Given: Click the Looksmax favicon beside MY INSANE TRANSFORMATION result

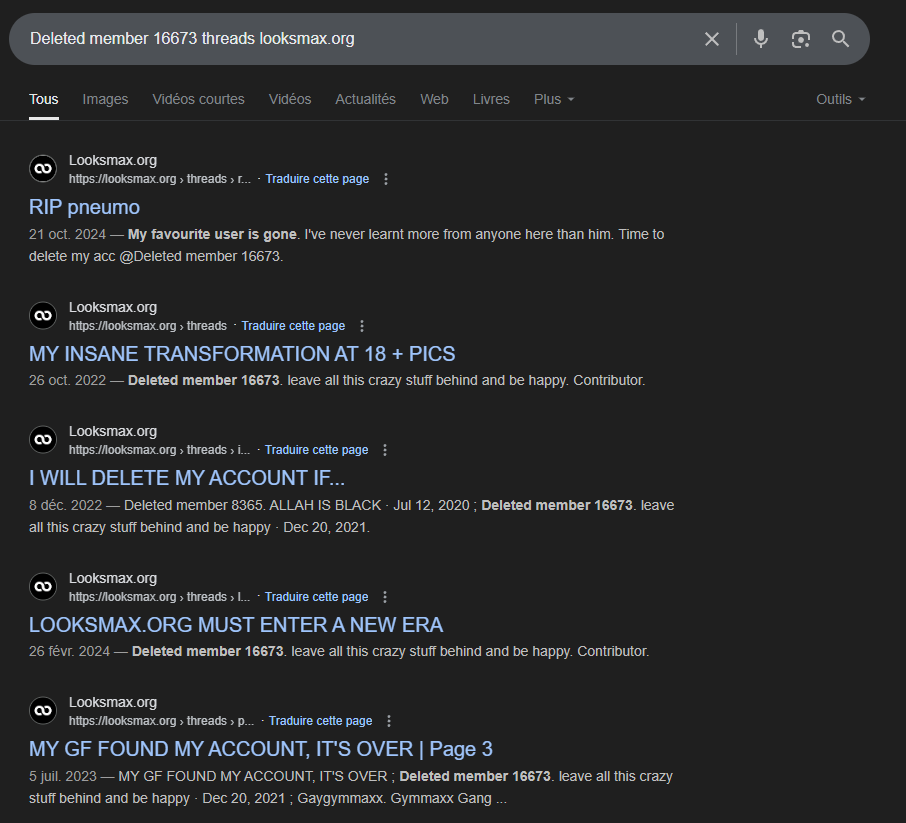Looking at the screenshot, I should point(43,316).
